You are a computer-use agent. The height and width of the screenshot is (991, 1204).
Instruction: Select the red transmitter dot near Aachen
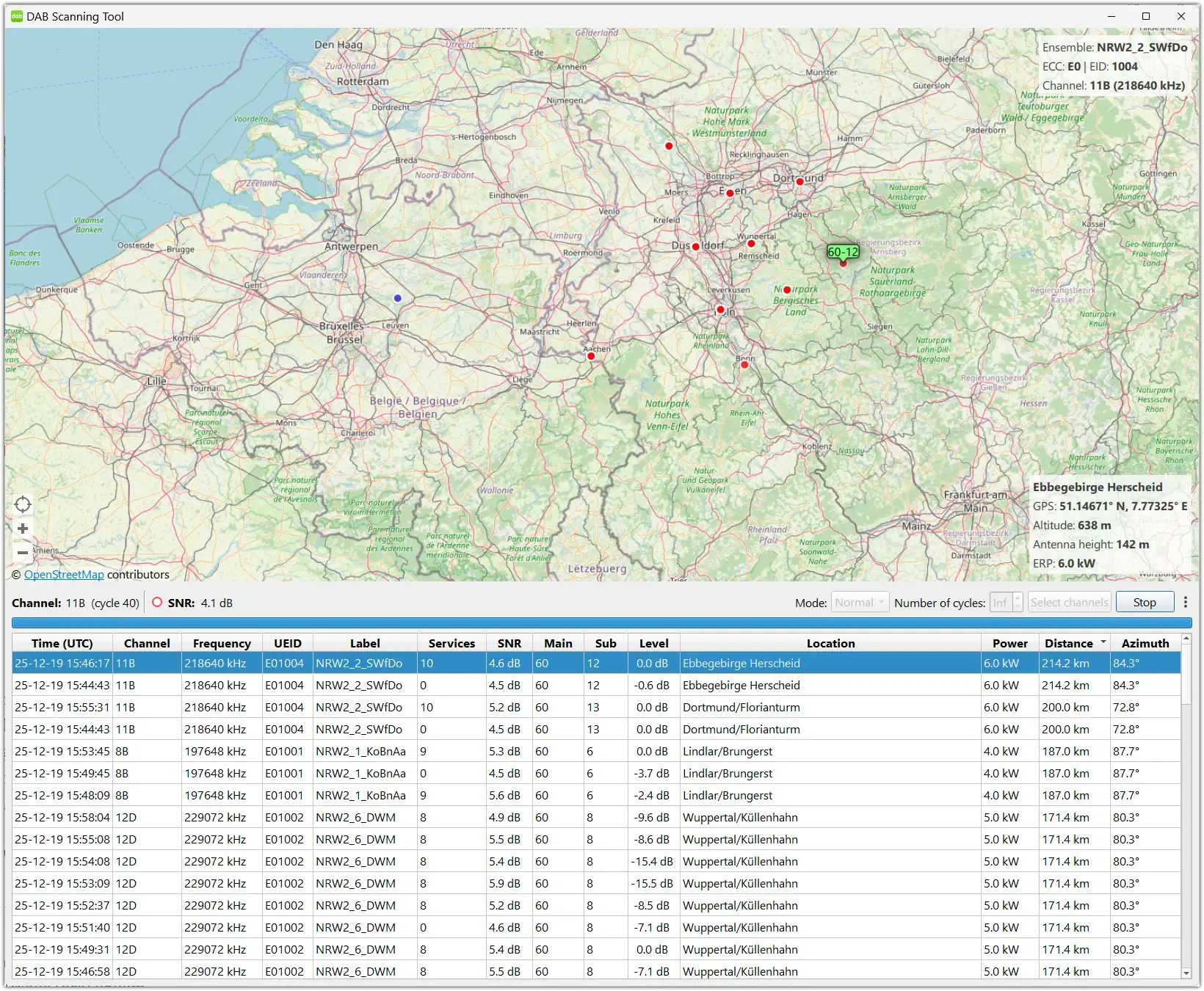tap(591, 356)
